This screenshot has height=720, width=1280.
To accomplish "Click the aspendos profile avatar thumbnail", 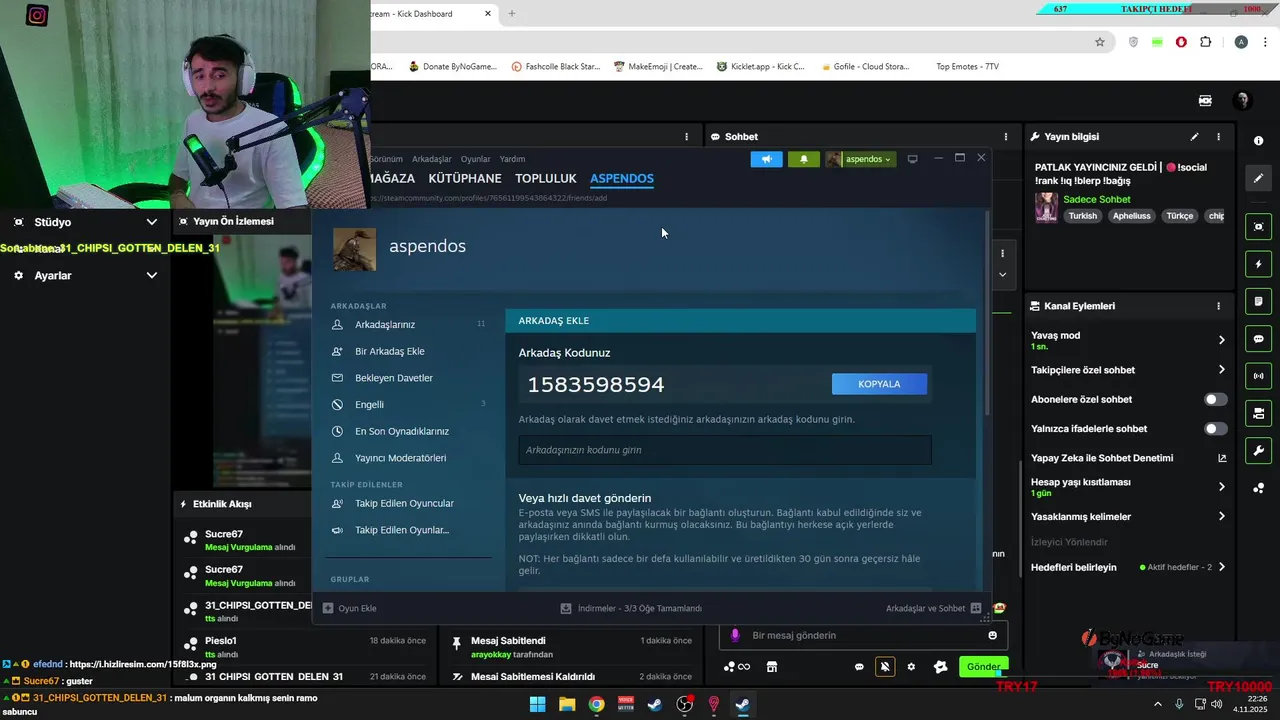I will click(354, 249).
